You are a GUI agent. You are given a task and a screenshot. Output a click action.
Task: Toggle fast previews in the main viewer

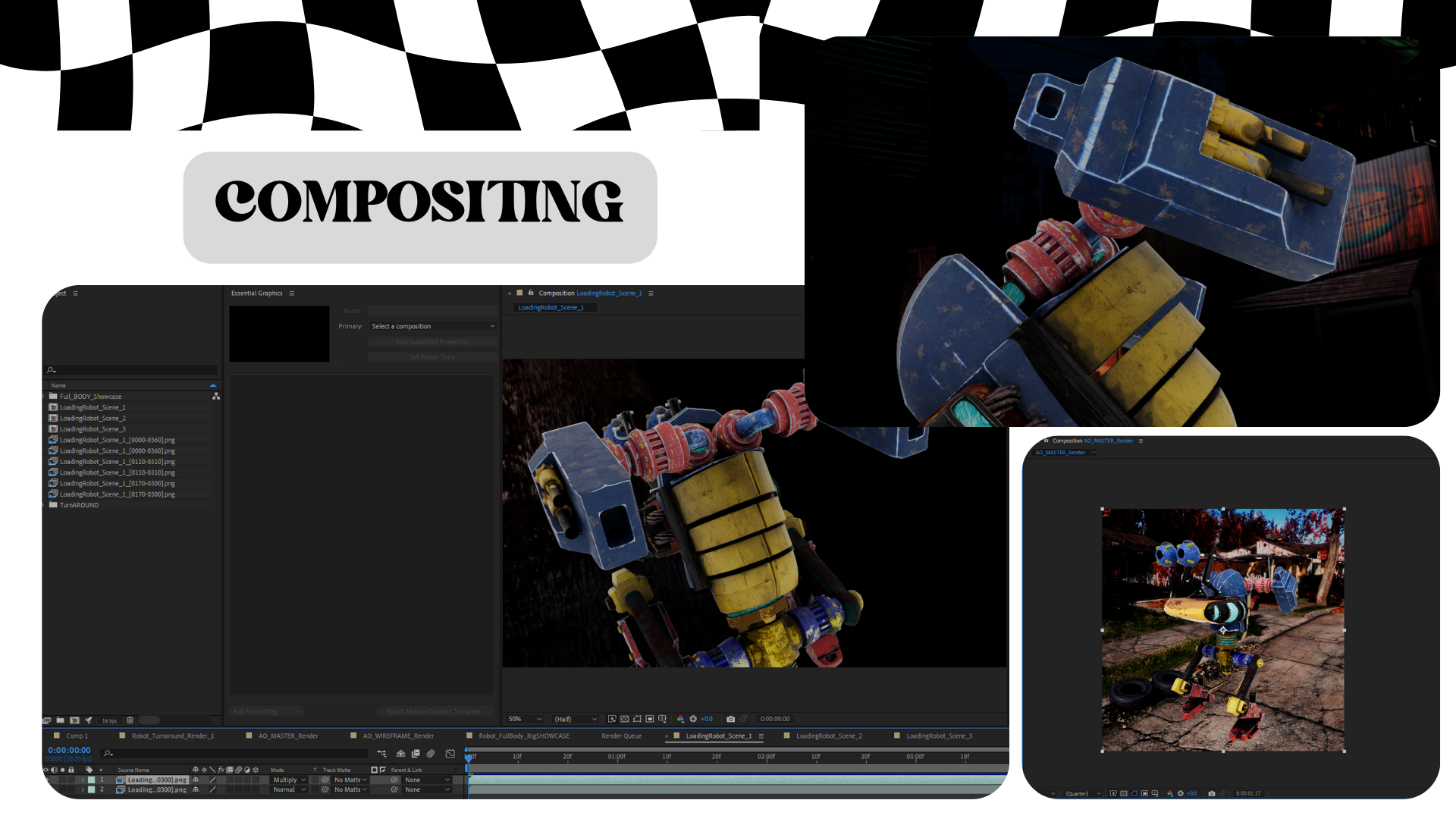click(x=612, y=719)
